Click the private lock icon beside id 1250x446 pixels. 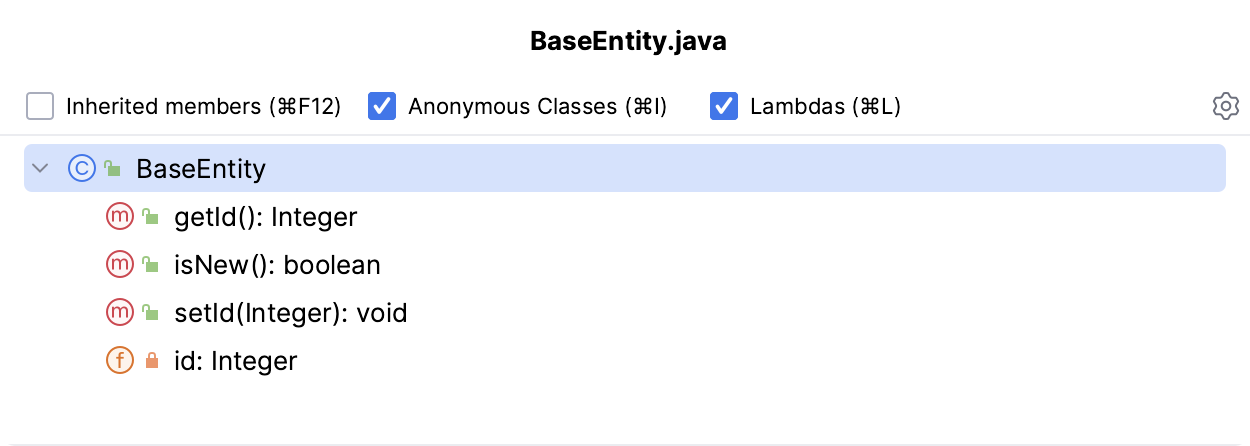(151, 361)
